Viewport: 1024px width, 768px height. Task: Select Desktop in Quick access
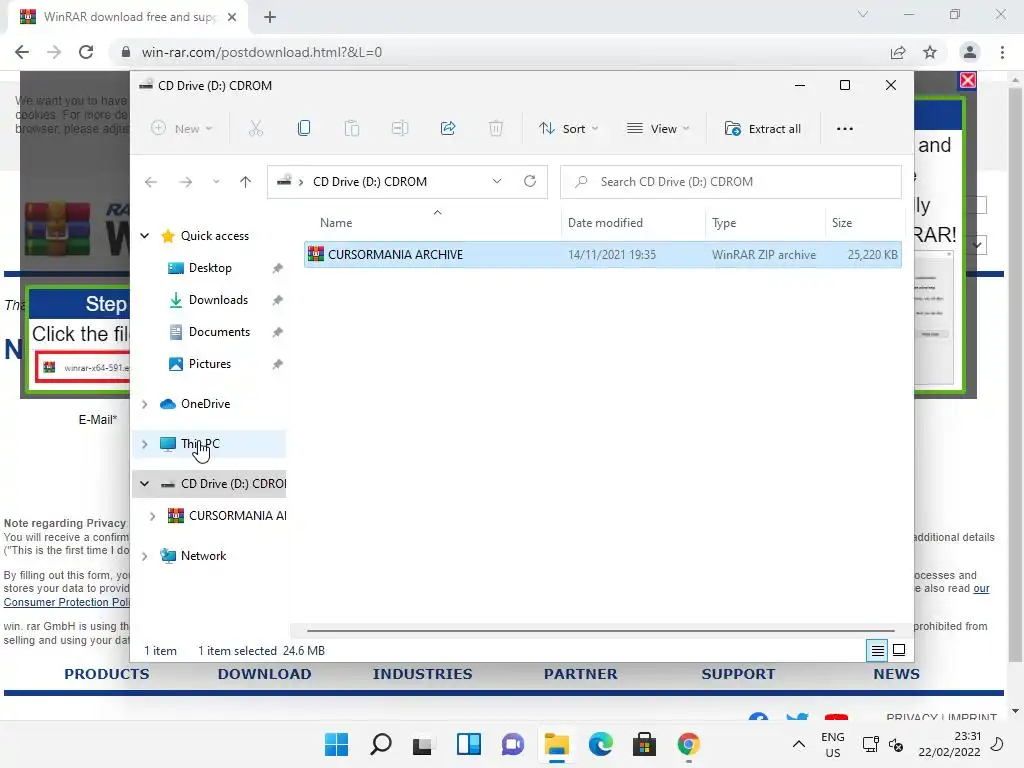(210, 268)
